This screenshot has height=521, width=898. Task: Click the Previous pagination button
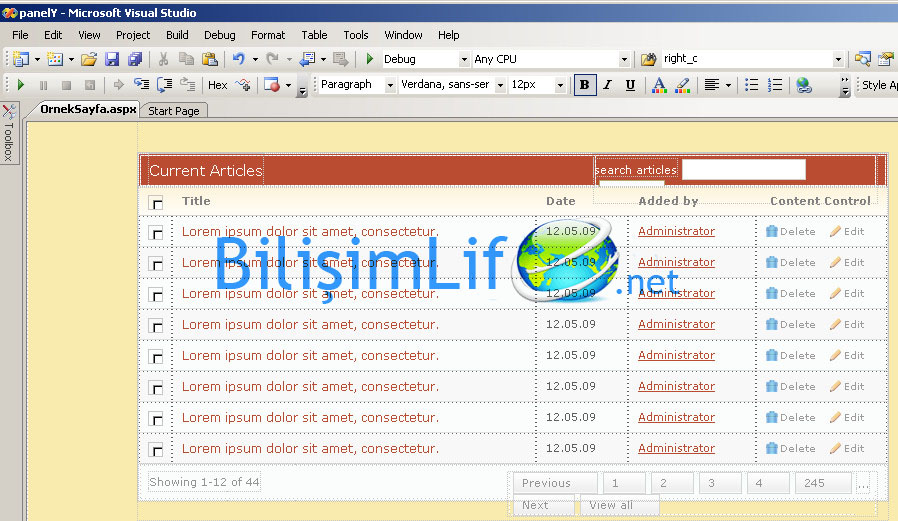[x=554, y=483]
